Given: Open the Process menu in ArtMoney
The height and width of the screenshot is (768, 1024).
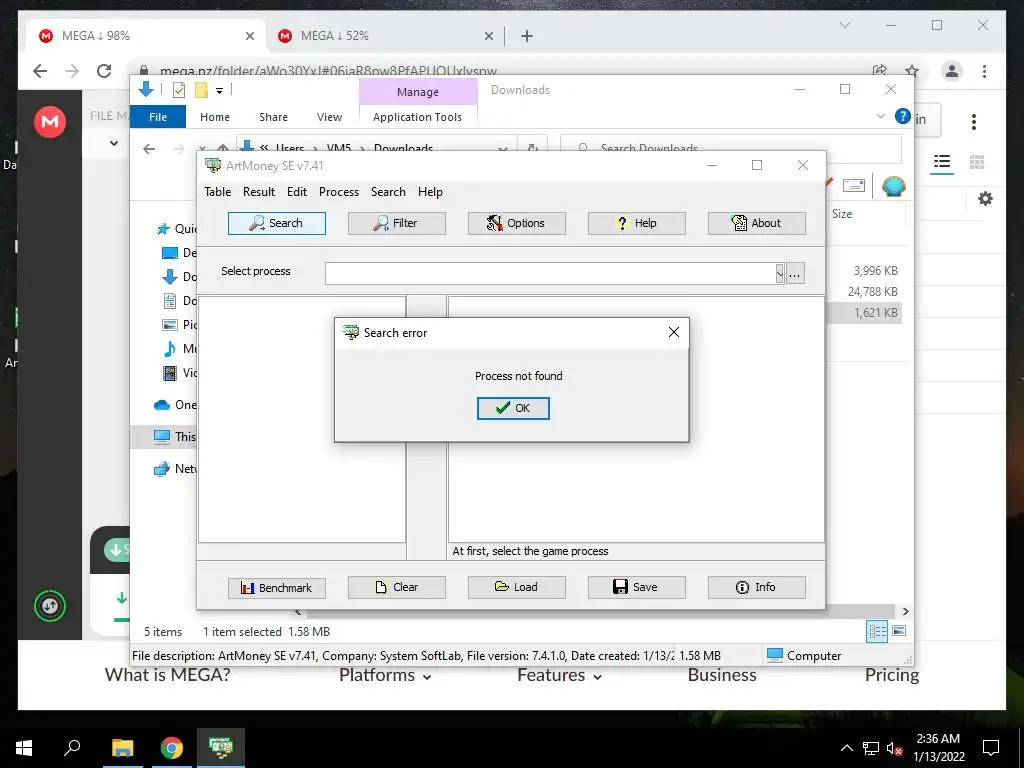Looking at the screenshot, I should tap(339, 192).
